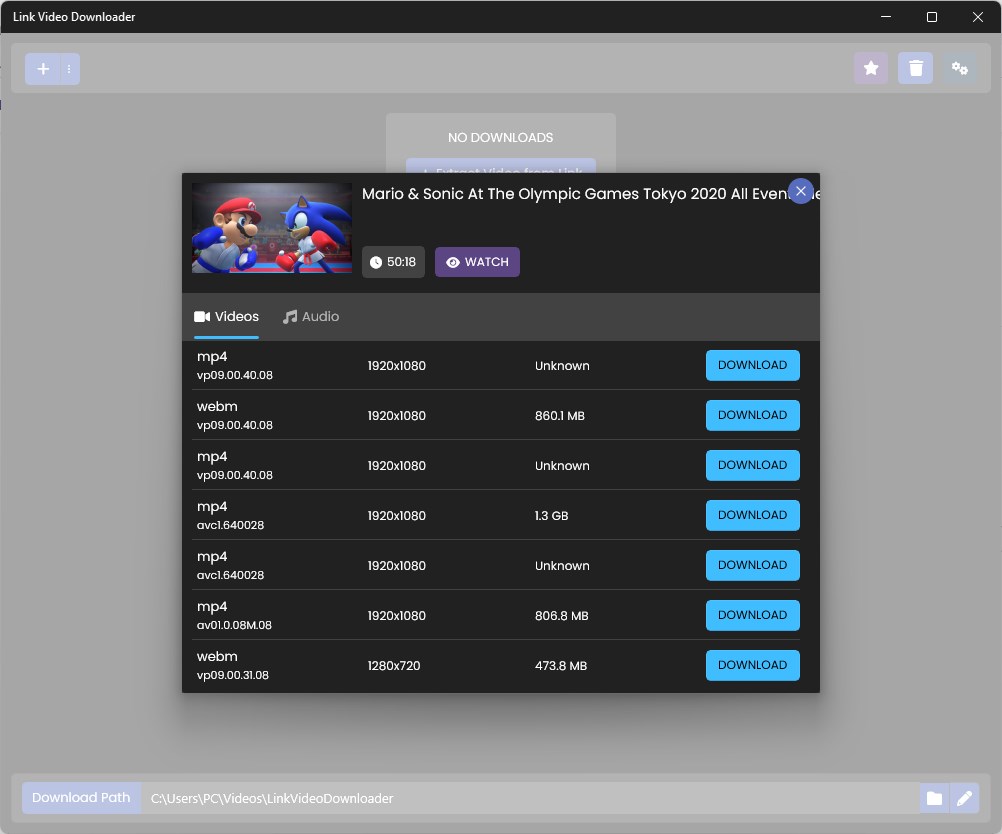The image size is (1002, 834).
Task: Click the plus add link button
Action: 43,69
